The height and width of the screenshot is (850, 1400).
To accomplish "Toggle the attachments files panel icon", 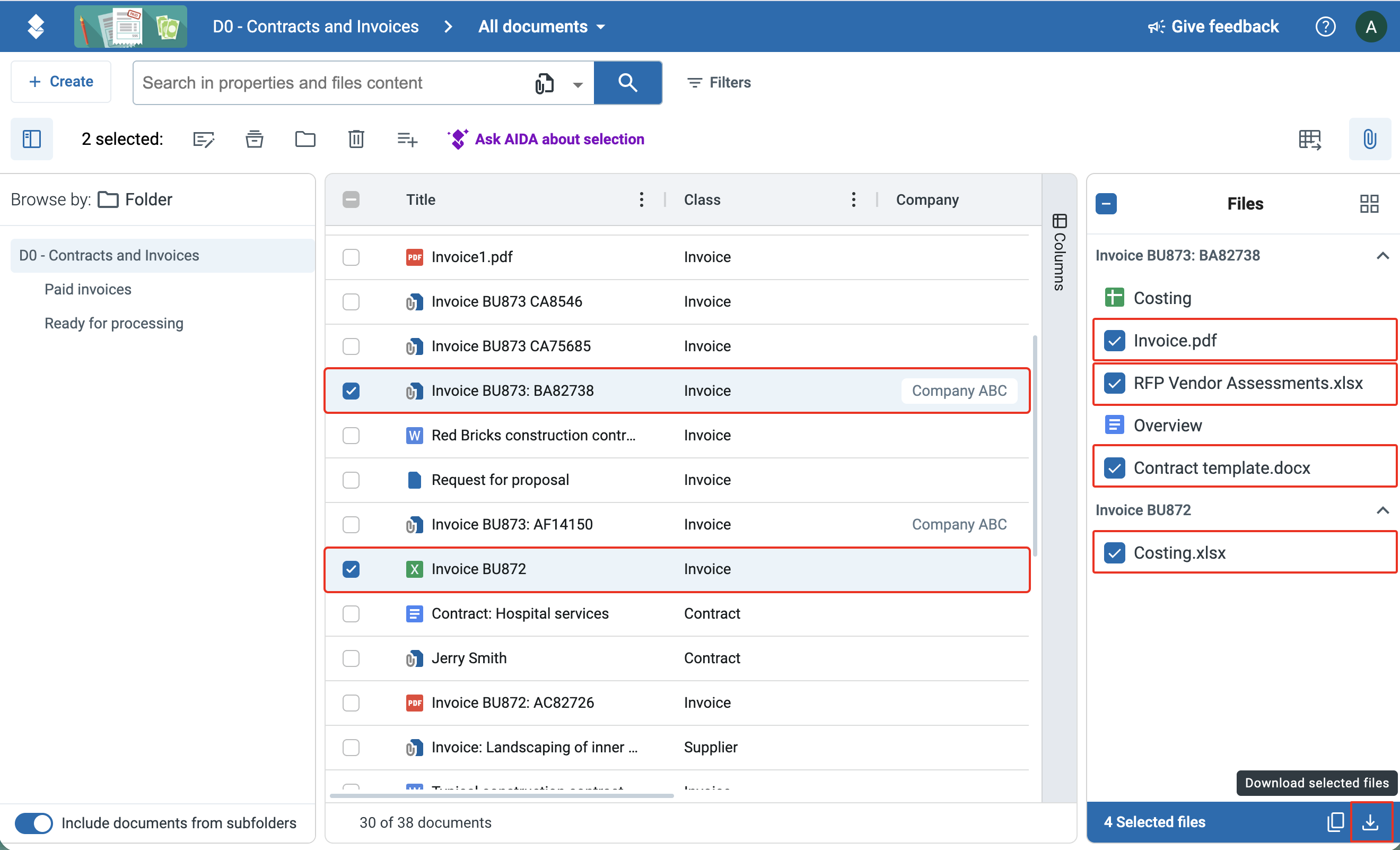I will [x=1370, y=138].
